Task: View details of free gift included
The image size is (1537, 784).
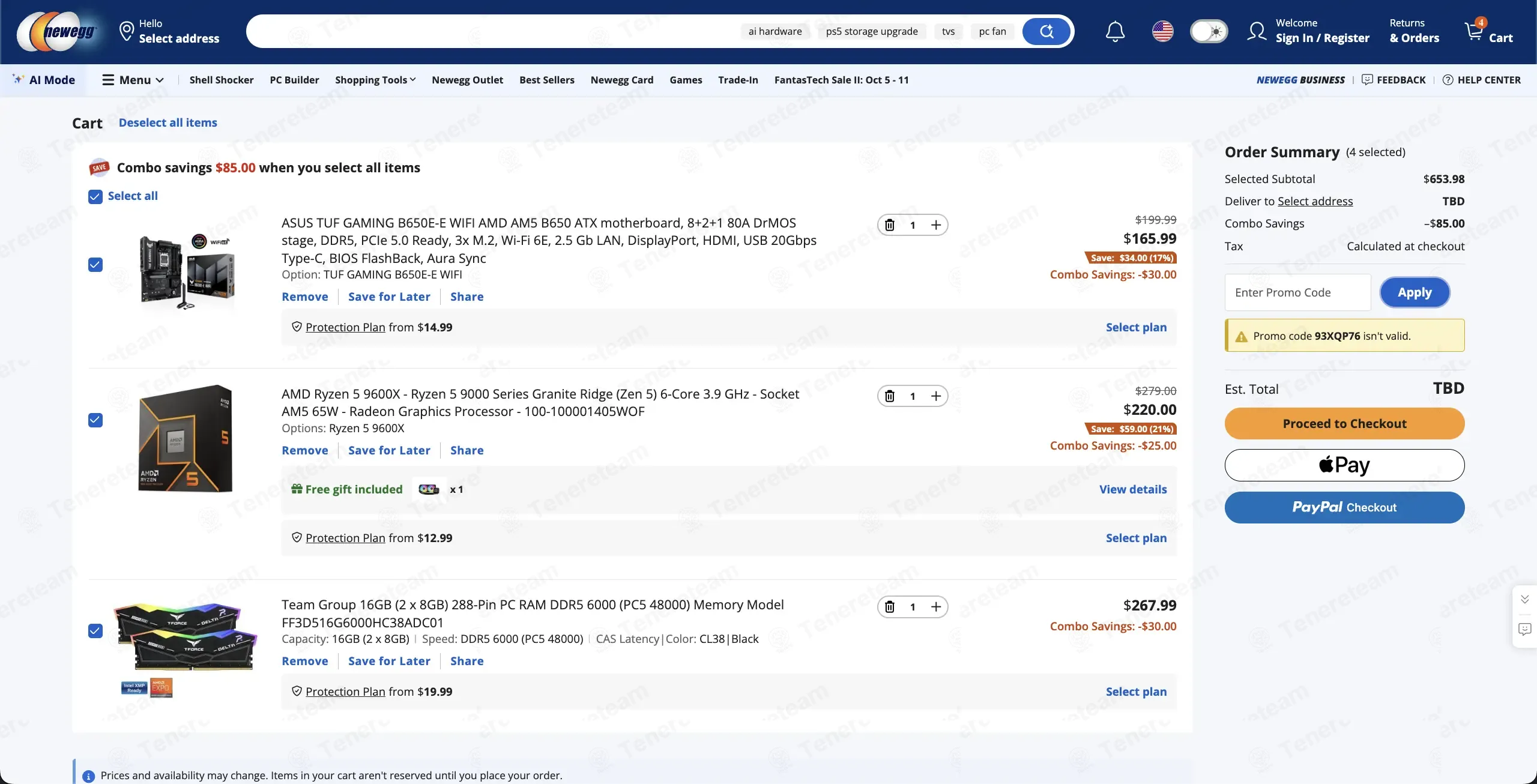Action: tap(1133, 489)
